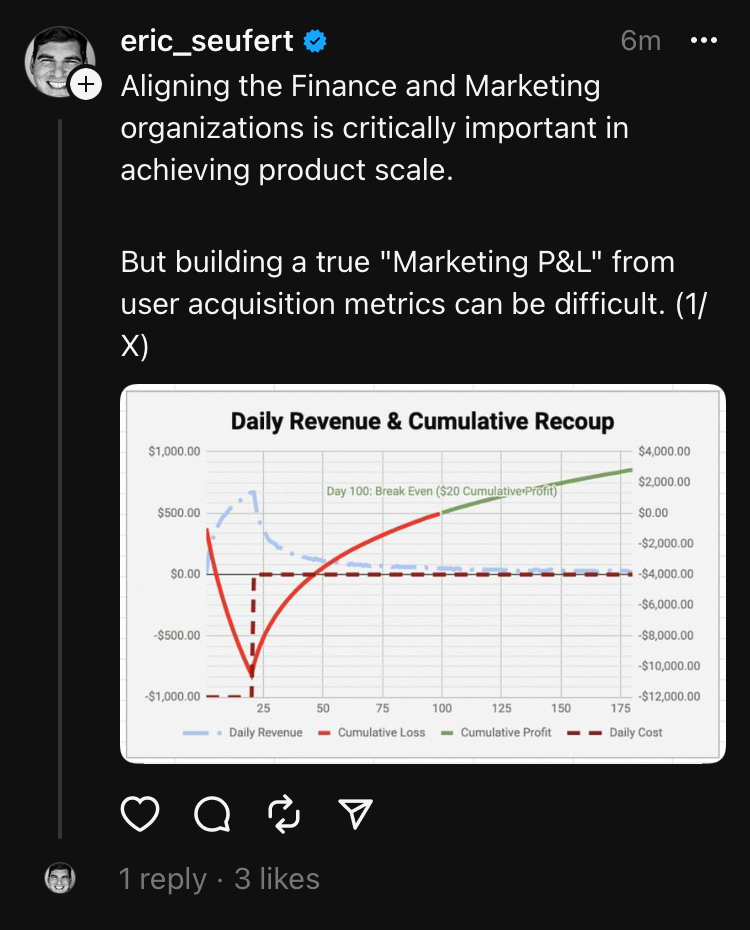Open Daily Revenue chart image
This screenshot has width=750, height=930.
(x=423, y=574)
